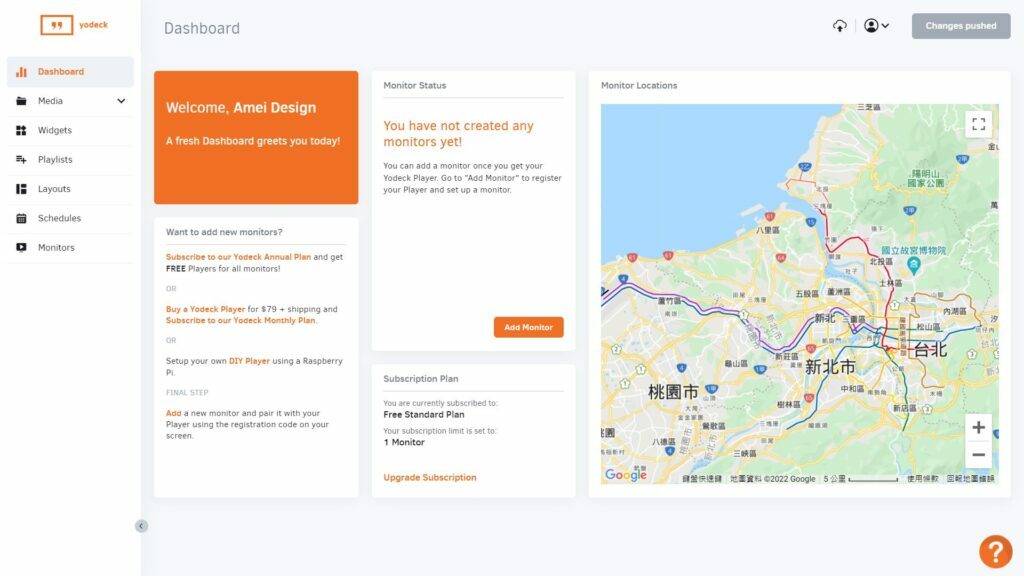Click the Schedules calendar icon
1024x576 pixels.
[21, 218]
